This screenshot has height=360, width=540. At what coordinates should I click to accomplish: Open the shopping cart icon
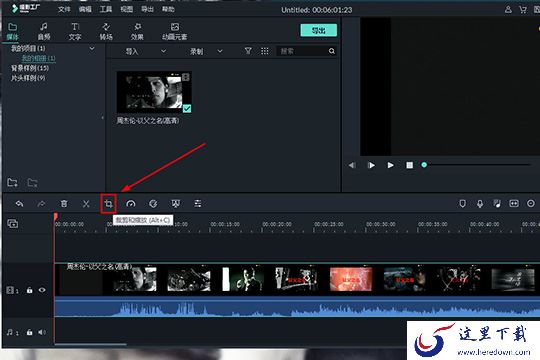(x=523, y=10)
